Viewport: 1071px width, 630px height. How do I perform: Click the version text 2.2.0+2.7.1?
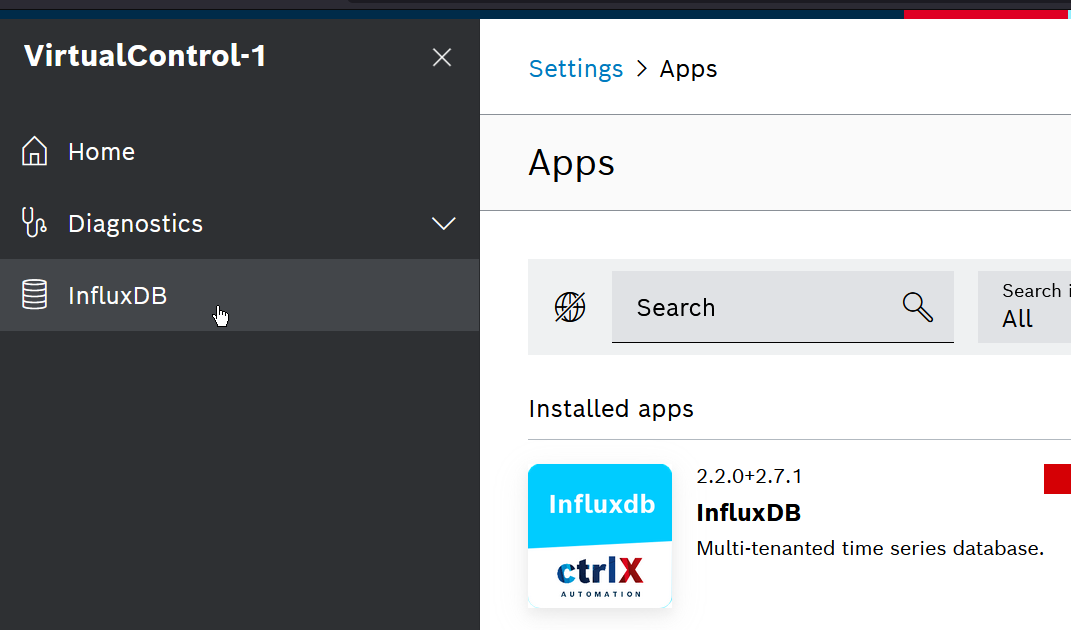coord(749,476)
